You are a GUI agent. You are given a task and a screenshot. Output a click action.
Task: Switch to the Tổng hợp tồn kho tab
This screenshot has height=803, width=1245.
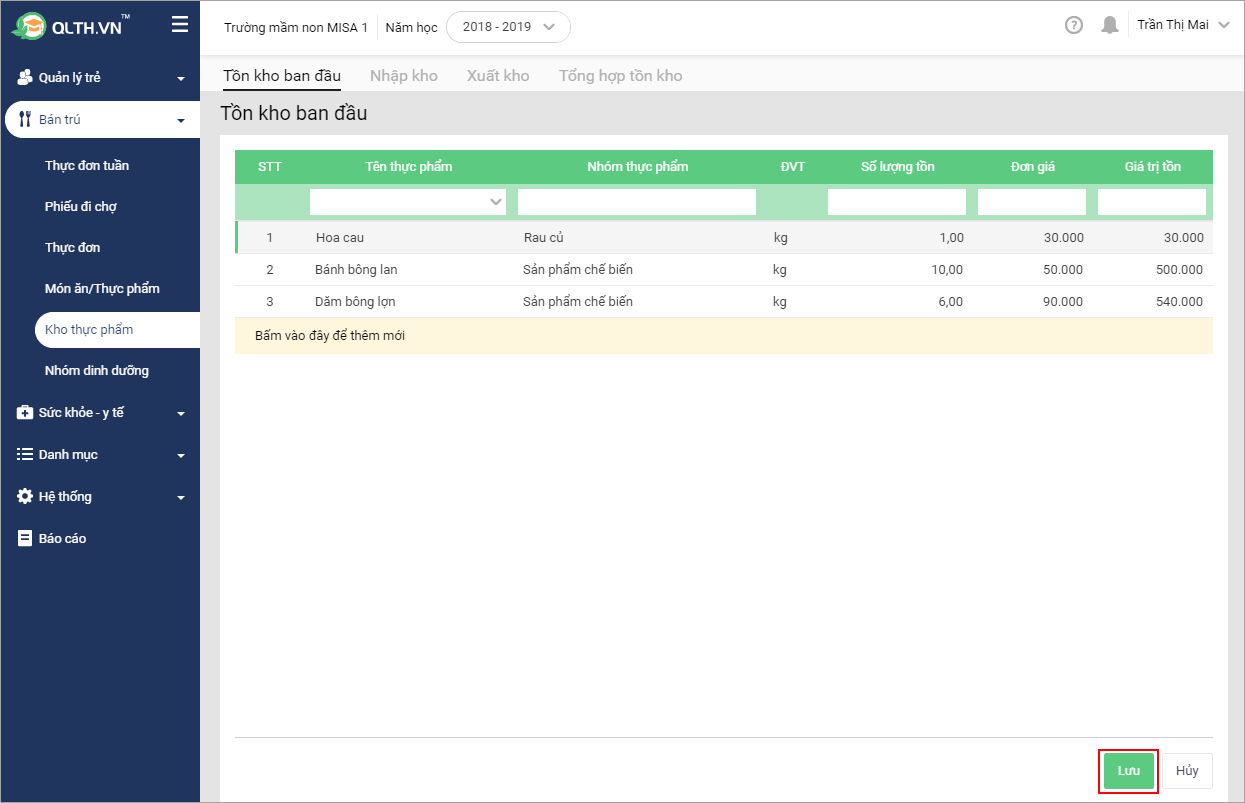620,75
